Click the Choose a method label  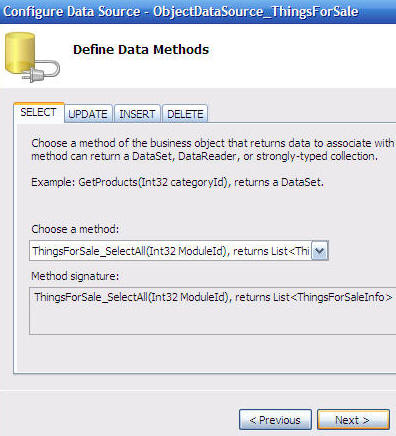click(x=75, y=229)
